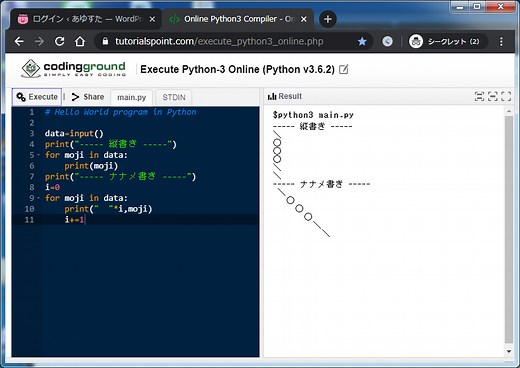Screen dimensions: 520x368
Task: Click code line 3 data=input()
Action: (74, 134)
